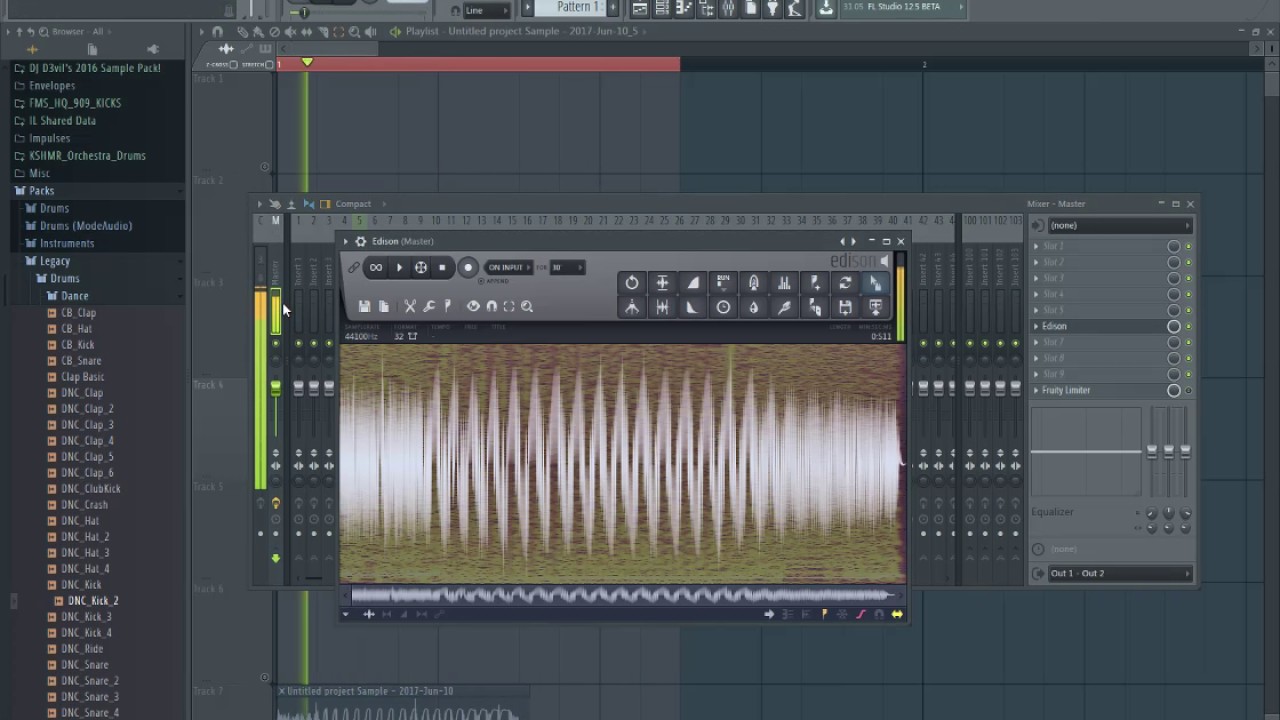This screenshot has height=720, width=1280.
Task: Toggle Slot 5 enable LED in Mixer
Action: coord(1188,310)
